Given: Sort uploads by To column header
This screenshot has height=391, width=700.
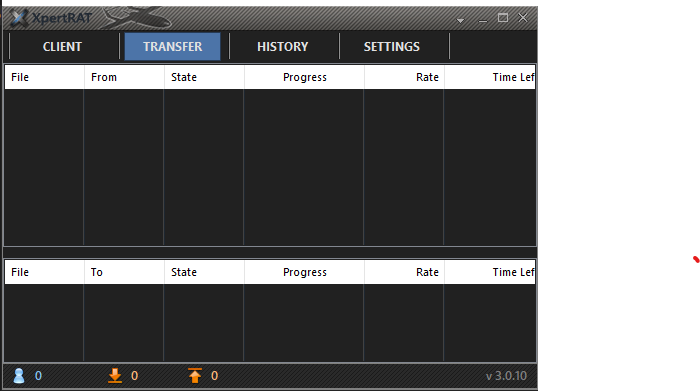Looking at the screenshot, I should pyautogui.click(x=124, y=272).
